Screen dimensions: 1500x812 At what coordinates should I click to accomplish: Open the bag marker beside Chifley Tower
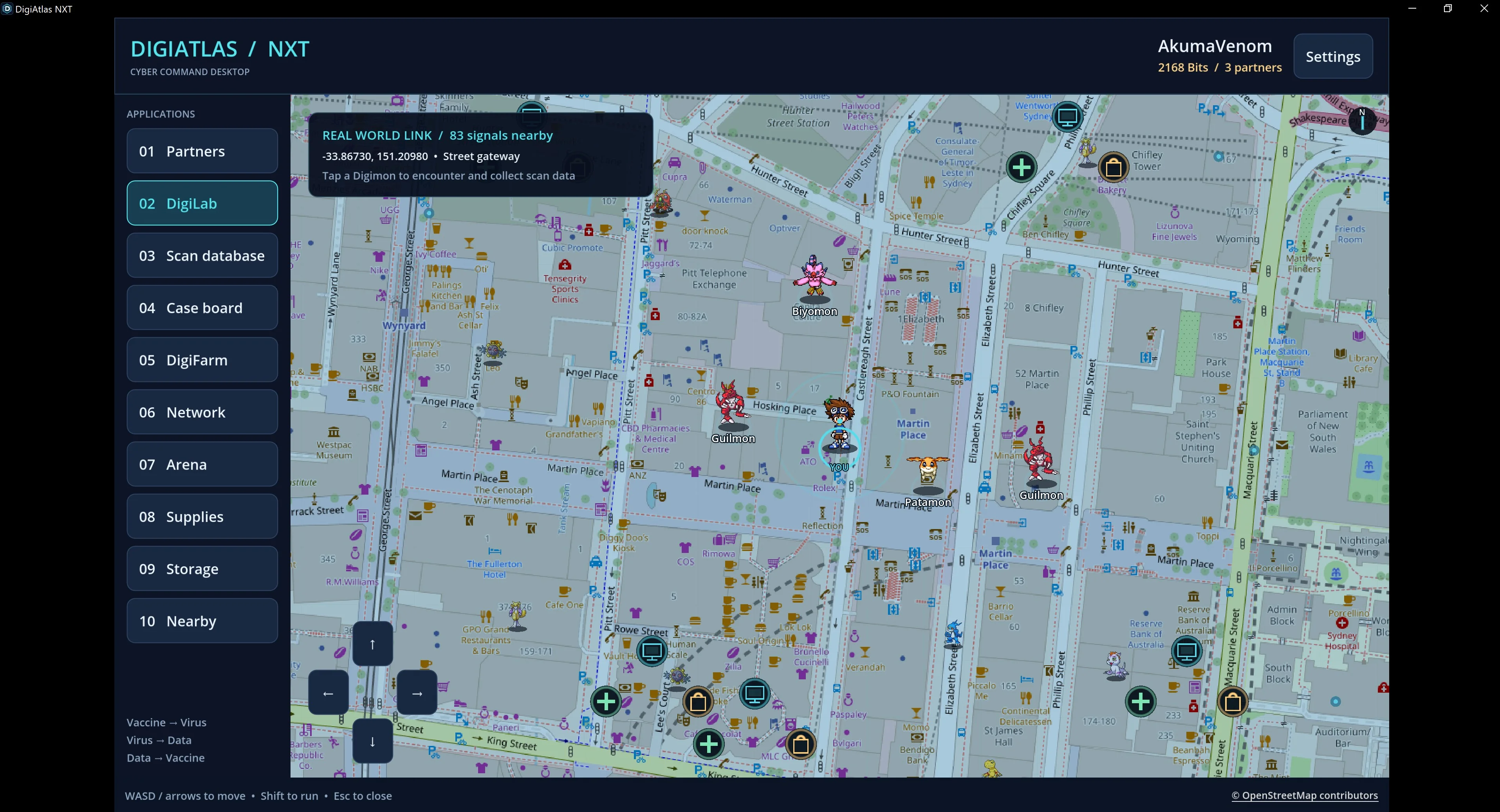click(1113, 167)
